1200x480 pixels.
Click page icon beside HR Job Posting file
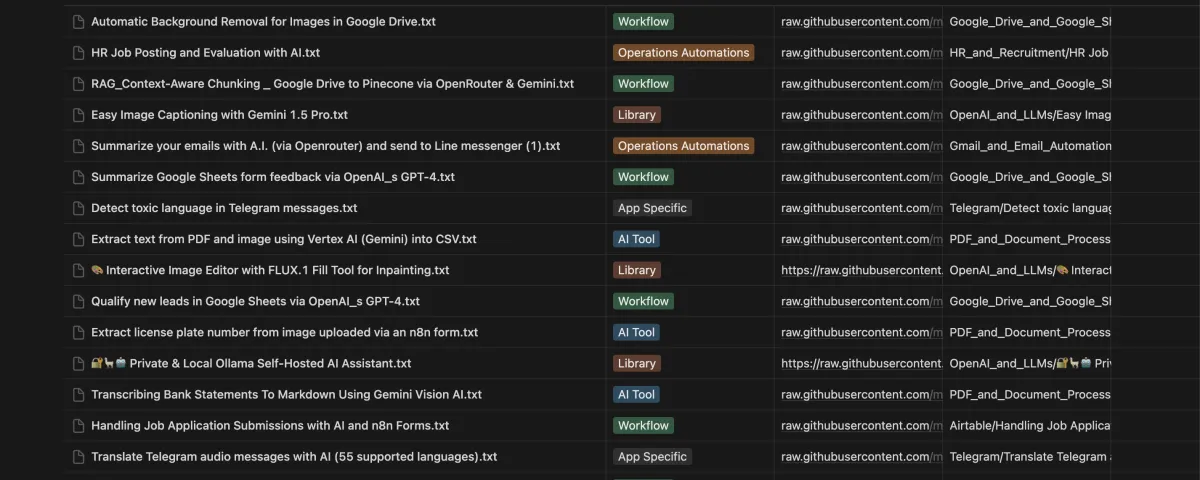tap(77, 52)
